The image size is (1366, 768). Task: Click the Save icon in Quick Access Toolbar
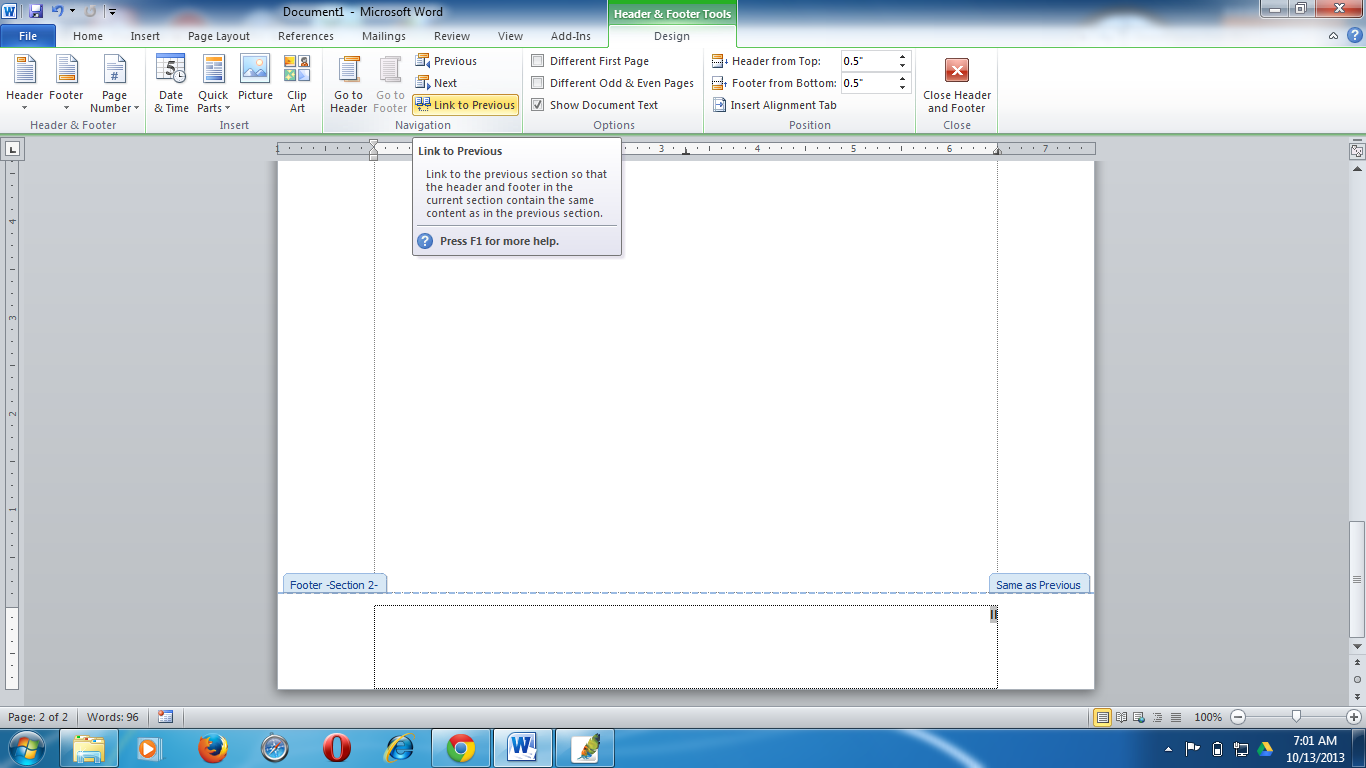(x=36, y=12)
